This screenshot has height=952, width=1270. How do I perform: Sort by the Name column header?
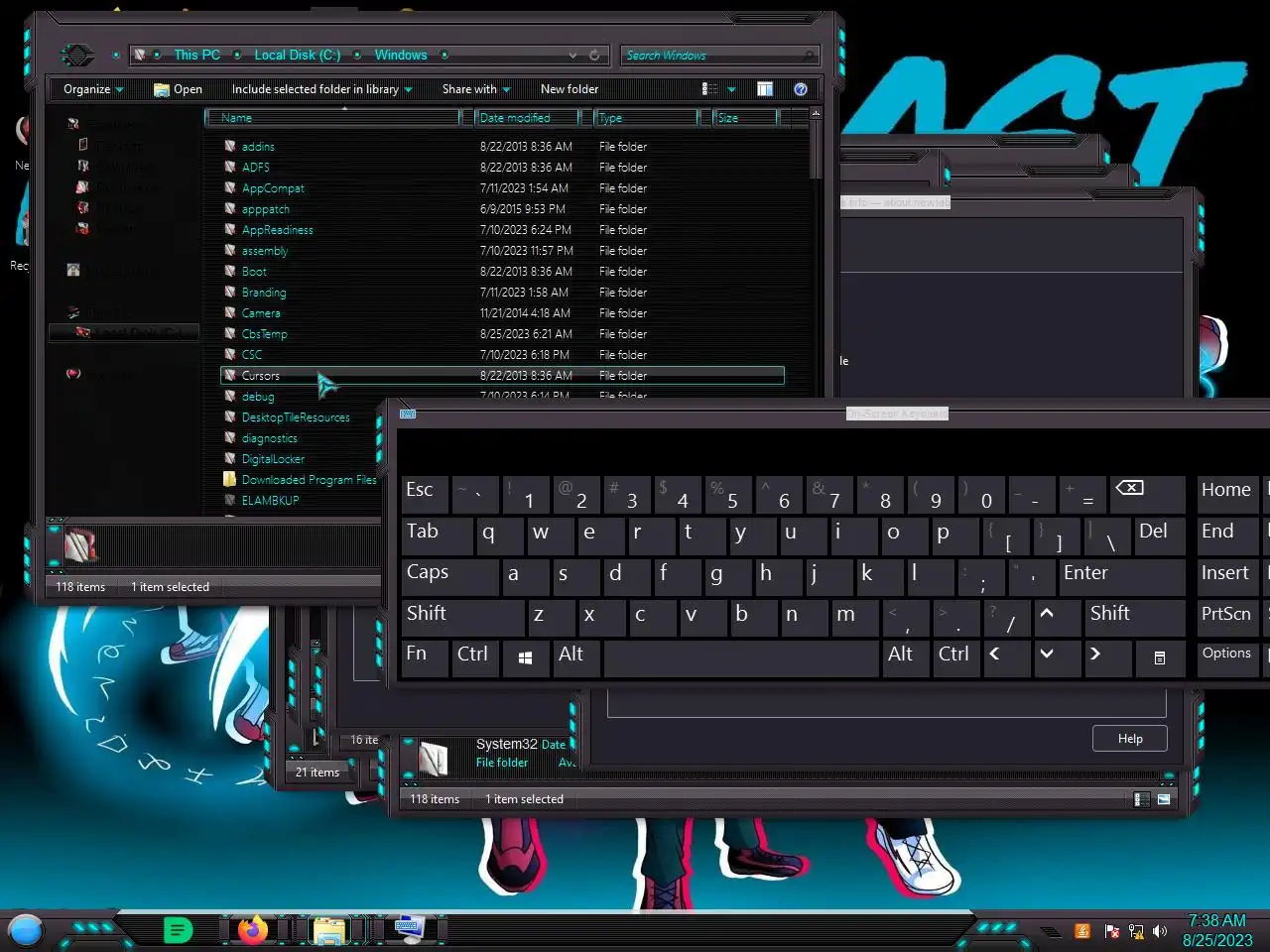click(333, 118)
